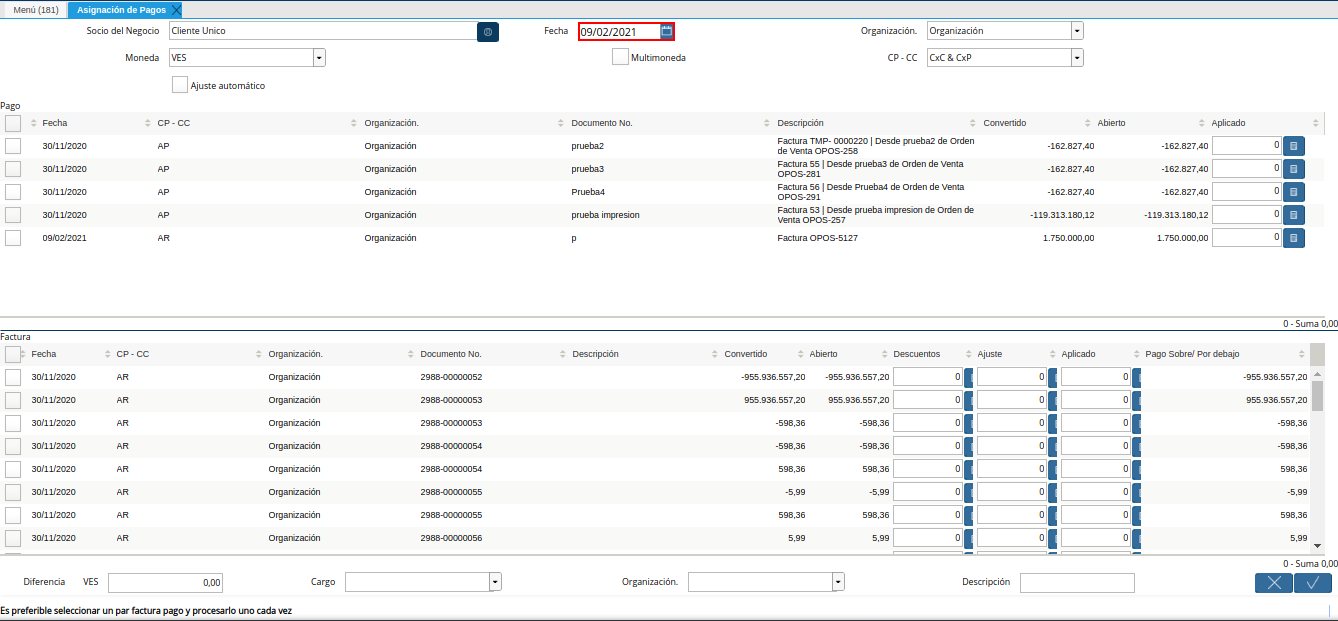Viewport: 1338px width, 621px height.
Task: Sort payments by Documento No. column header
Action: (602, 123)
